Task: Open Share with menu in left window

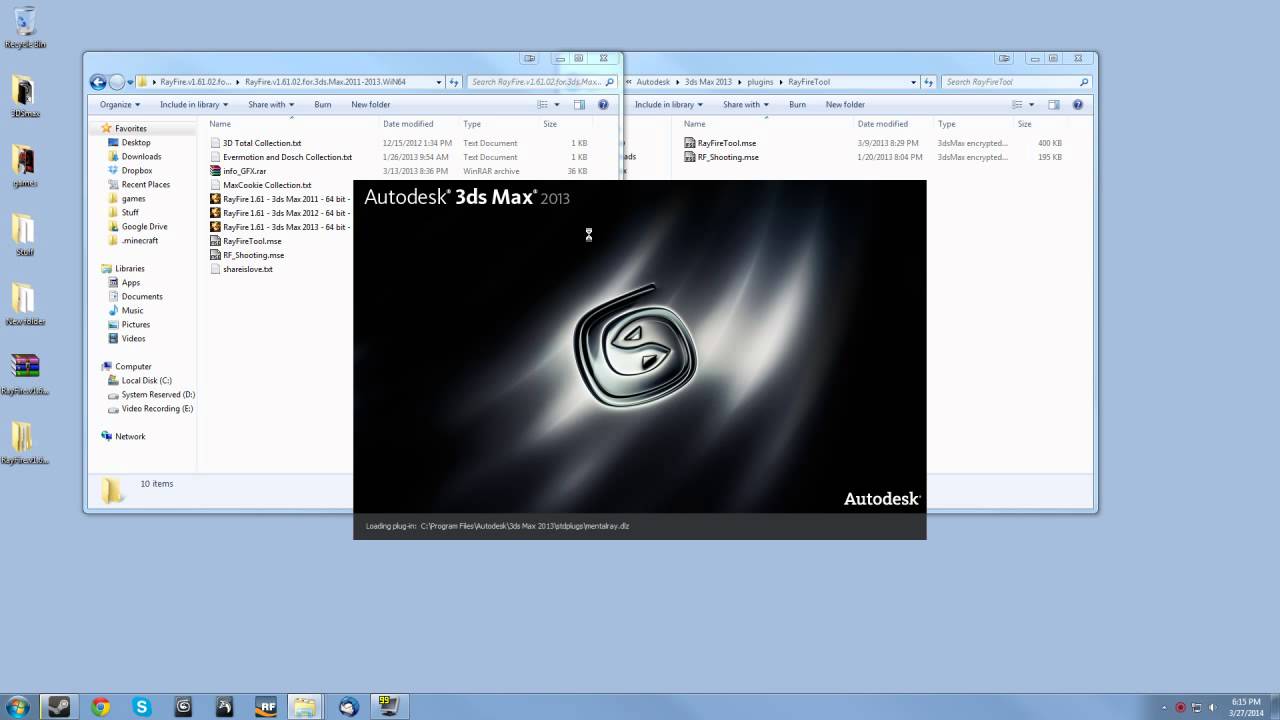Action: 271,104
